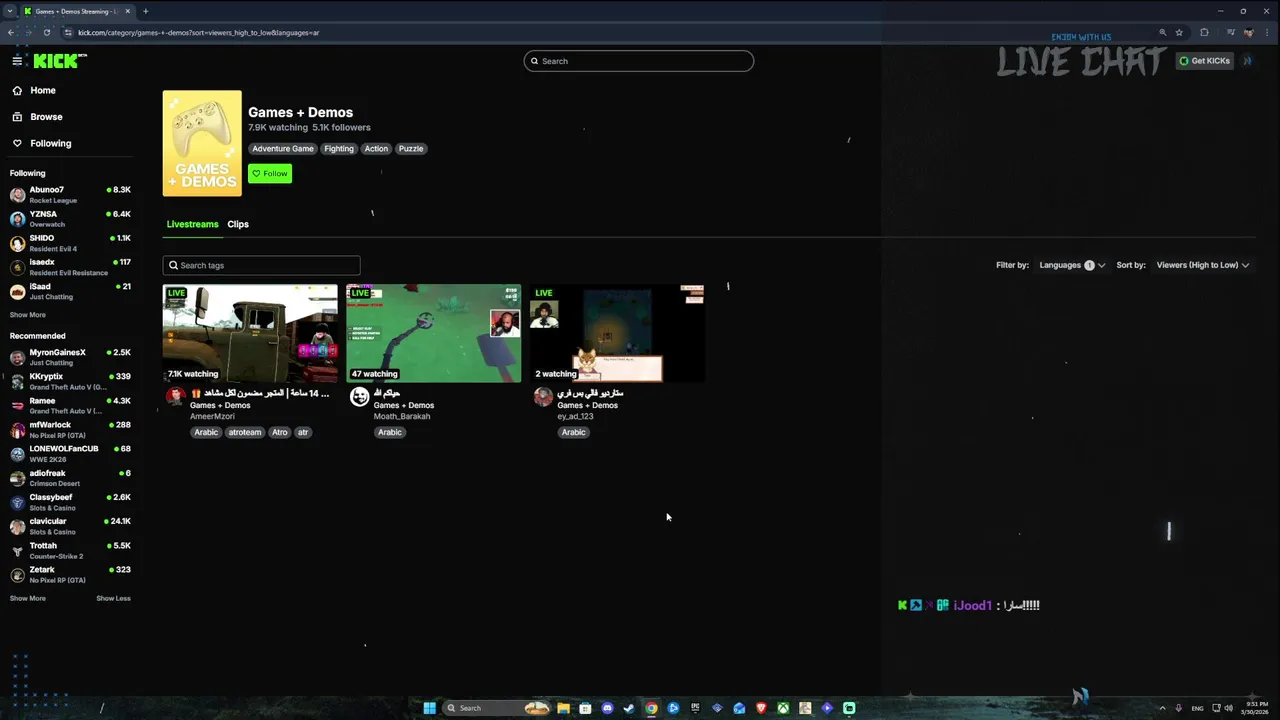Click AmeerMzori channel avatar
The height and width of the screenshot is (720, 1280).
click(x=176, y=397)
